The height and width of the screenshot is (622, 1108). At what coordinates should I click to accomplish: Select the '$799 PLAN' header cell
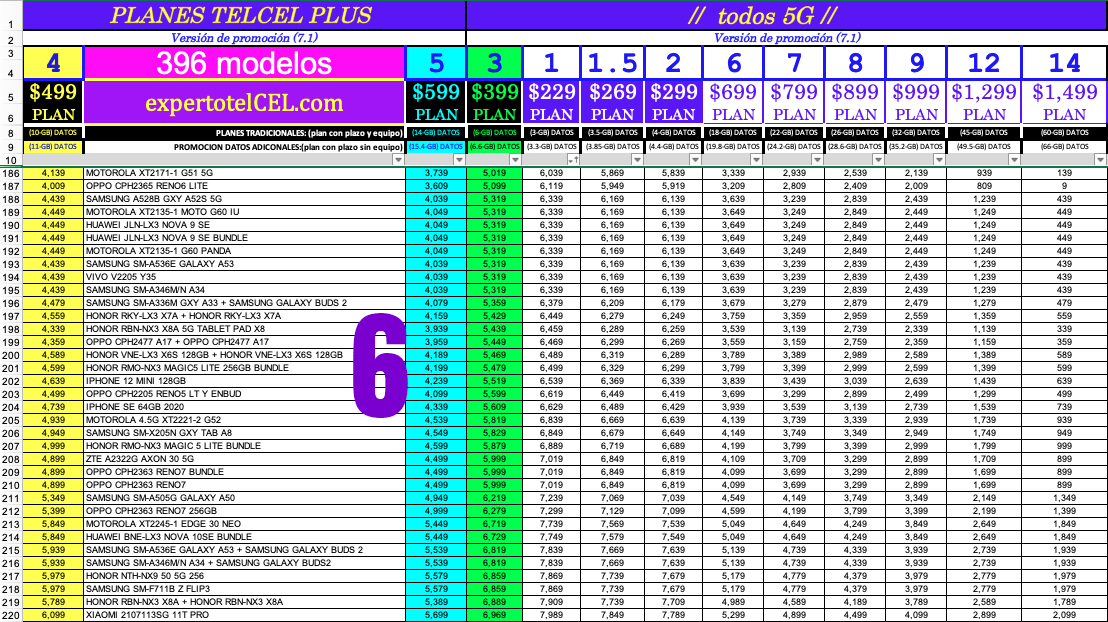click(x=794, y=102)
